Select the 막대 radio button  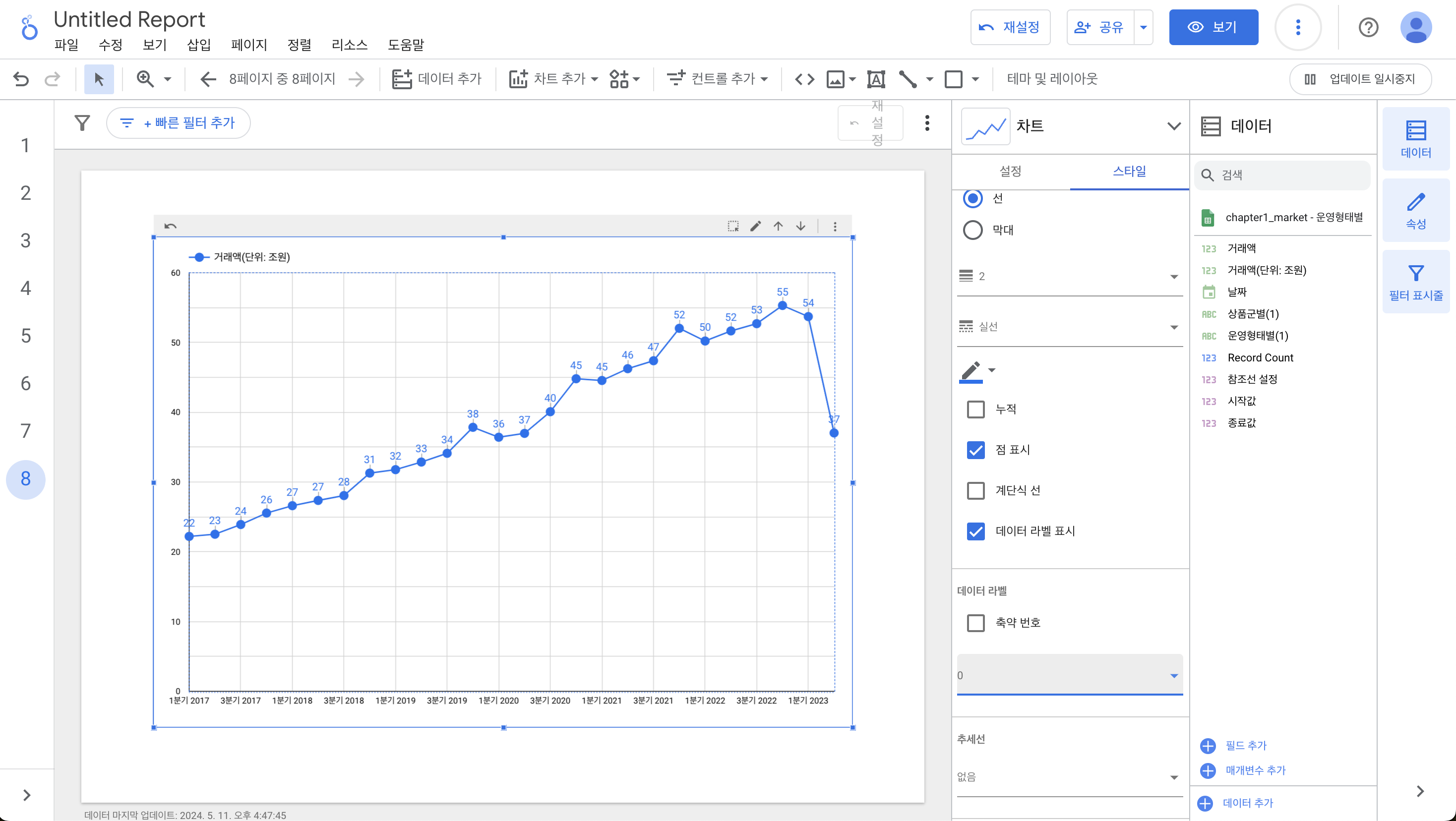tap(973, 230)
